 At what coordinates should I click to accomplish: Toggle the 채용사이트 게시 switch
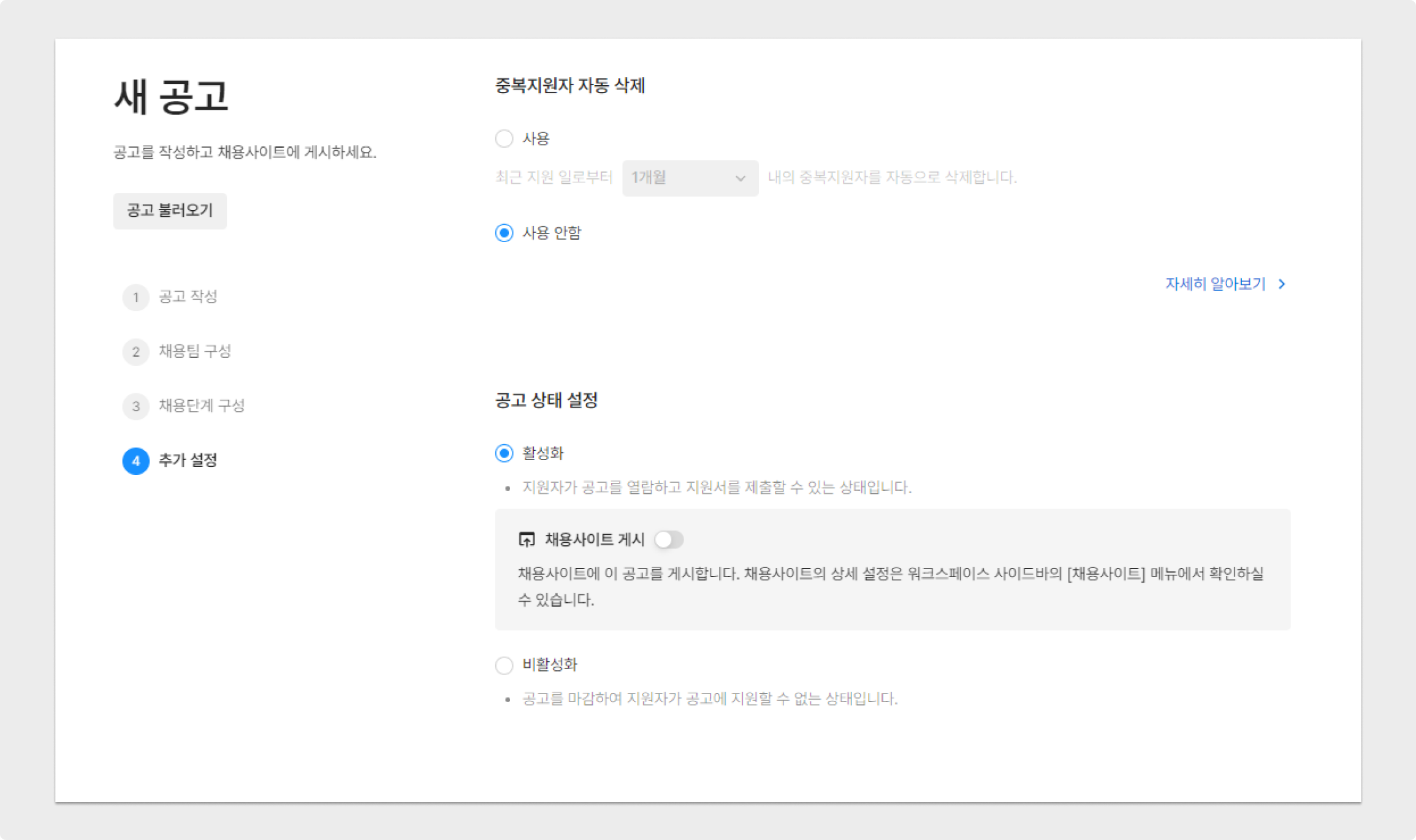coord(669,539)
